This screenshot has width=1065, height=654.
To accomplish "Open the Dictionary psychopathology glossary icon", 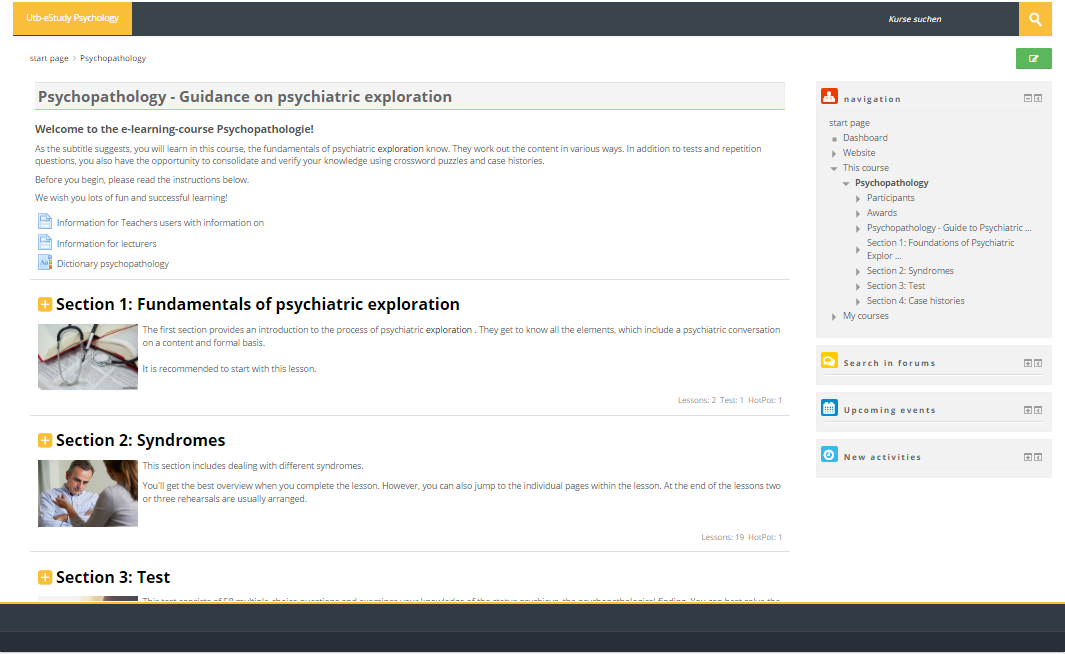I will pos(44,263).
